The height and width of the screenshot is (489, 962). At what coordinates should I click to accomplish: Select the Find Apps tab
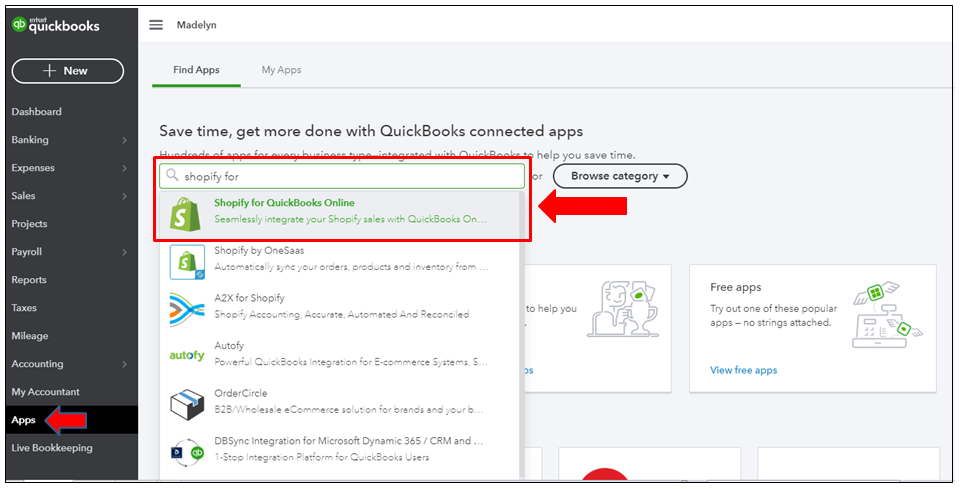pyautogui.click(x=196, y=70)
